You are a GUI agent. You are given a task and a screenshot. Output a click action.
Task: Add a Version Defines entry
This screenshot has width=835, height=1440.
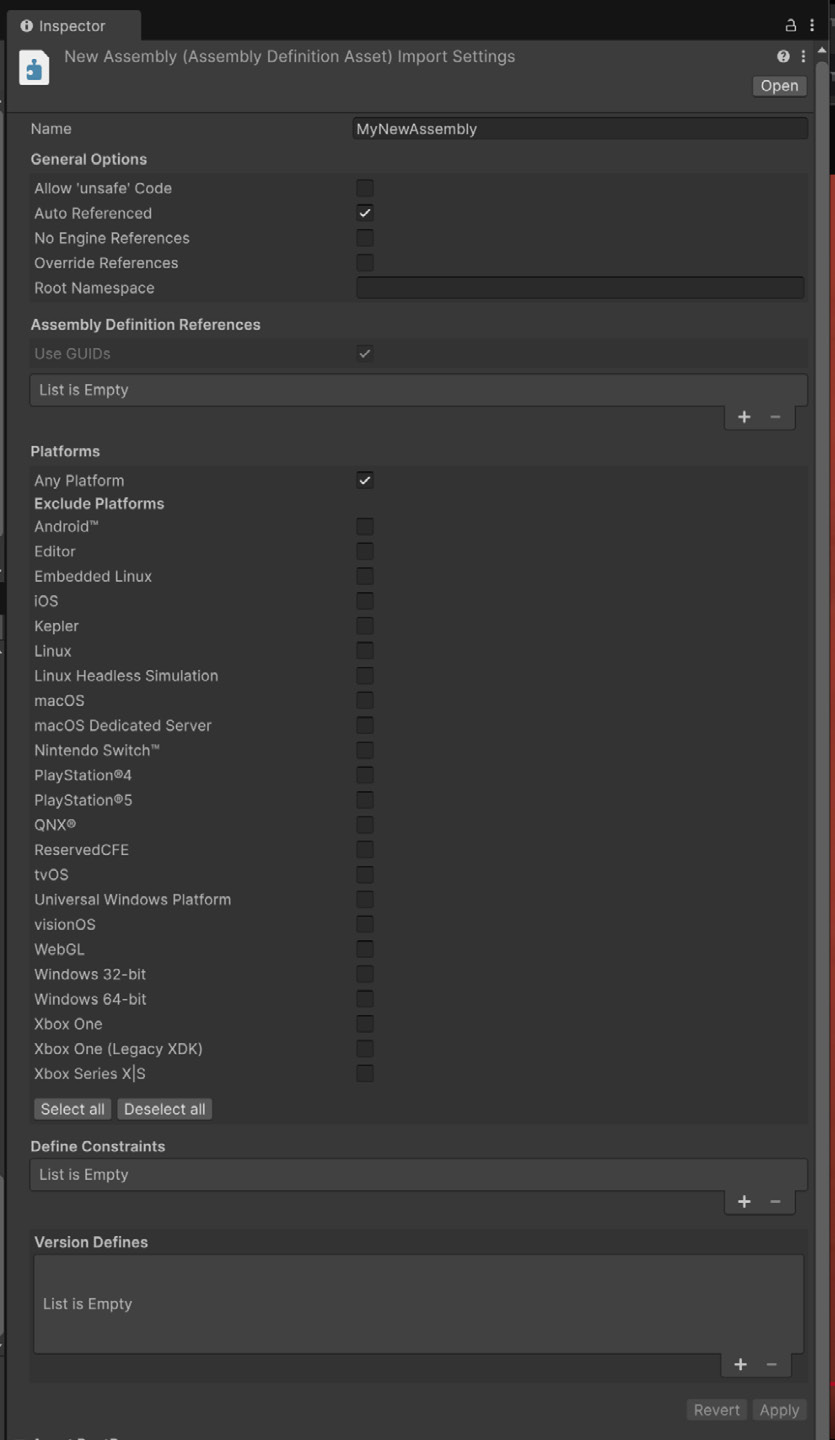[x=741, y=1365]
